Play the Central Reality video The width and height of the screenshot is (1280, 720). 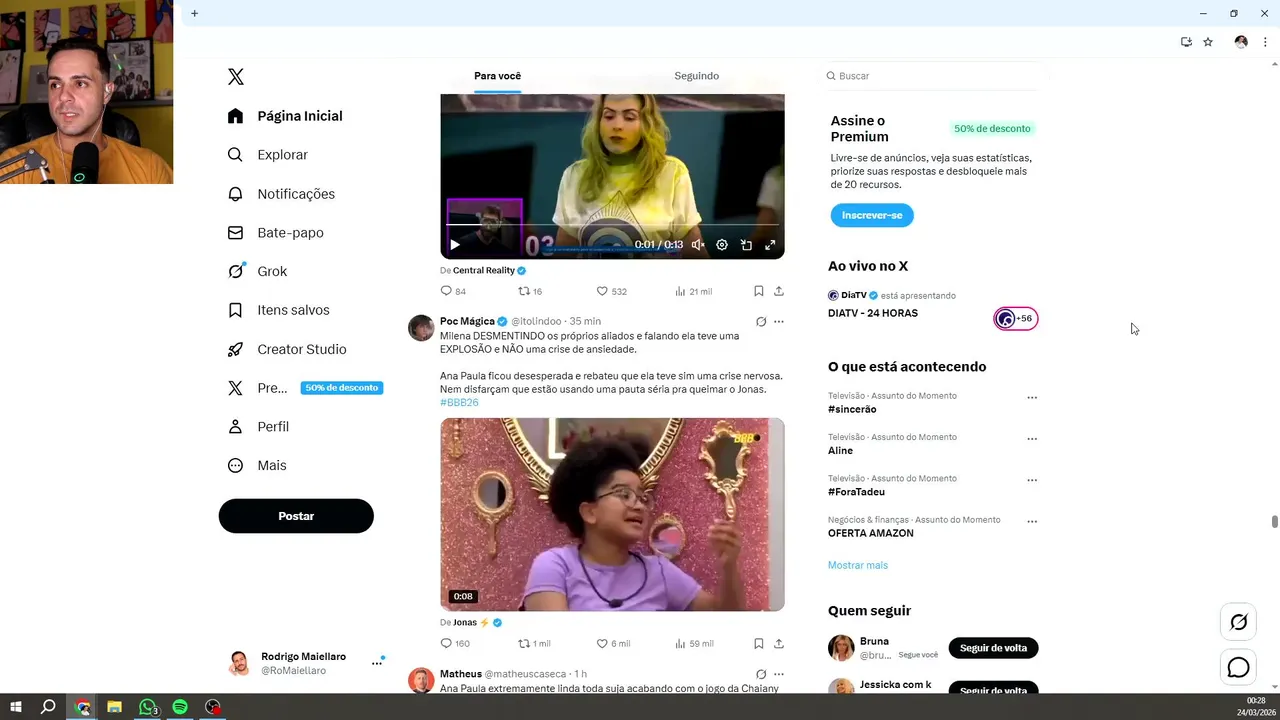454,245
